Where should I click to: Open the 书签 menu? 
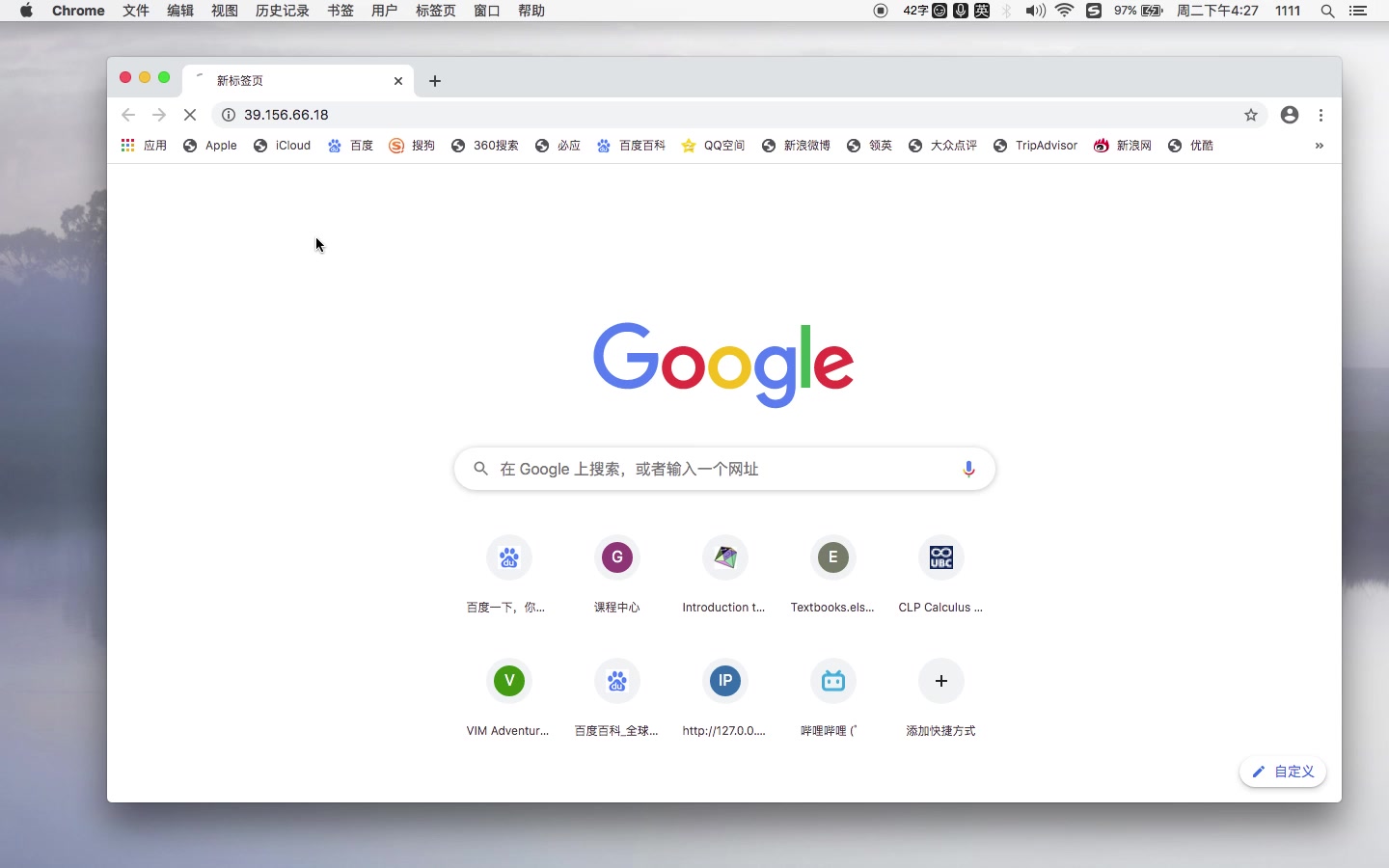pyautogui.click(x=340, y=11)
